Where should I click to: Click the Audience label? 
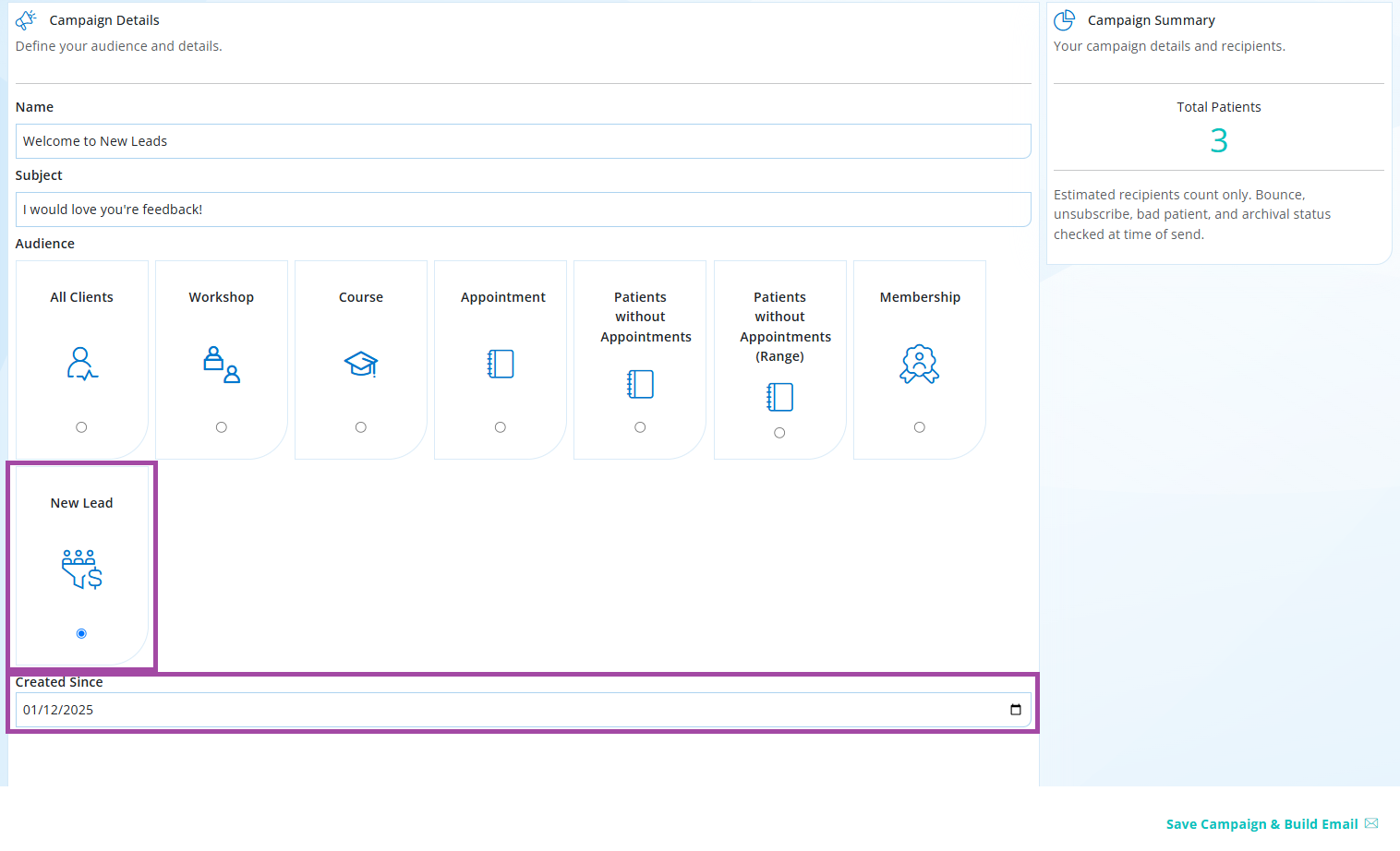pyautogui.click(x=45, y=244)
